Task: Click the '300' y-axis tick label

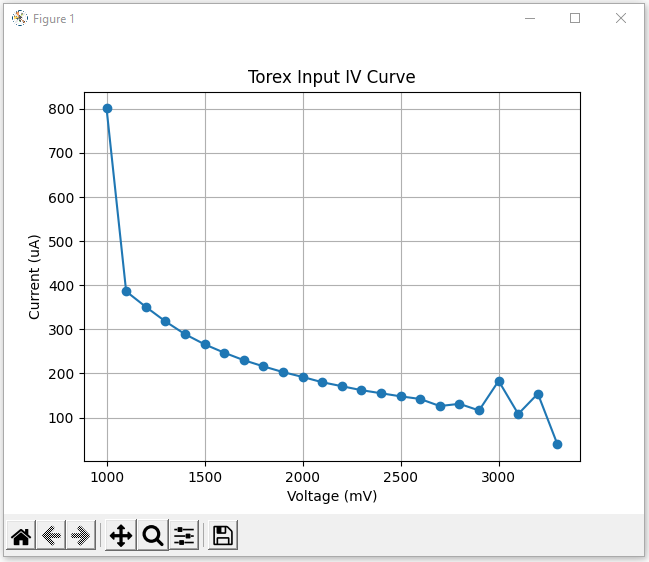Action: click(61, 330)
